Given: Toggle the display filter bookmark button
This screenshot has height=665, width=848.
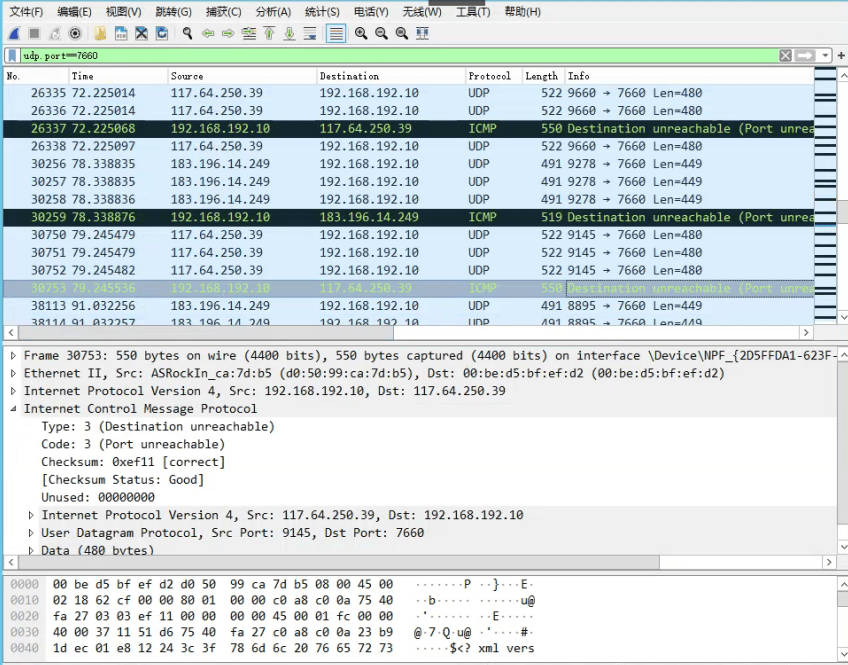Looking at the screenshot, I should [12, 56].
